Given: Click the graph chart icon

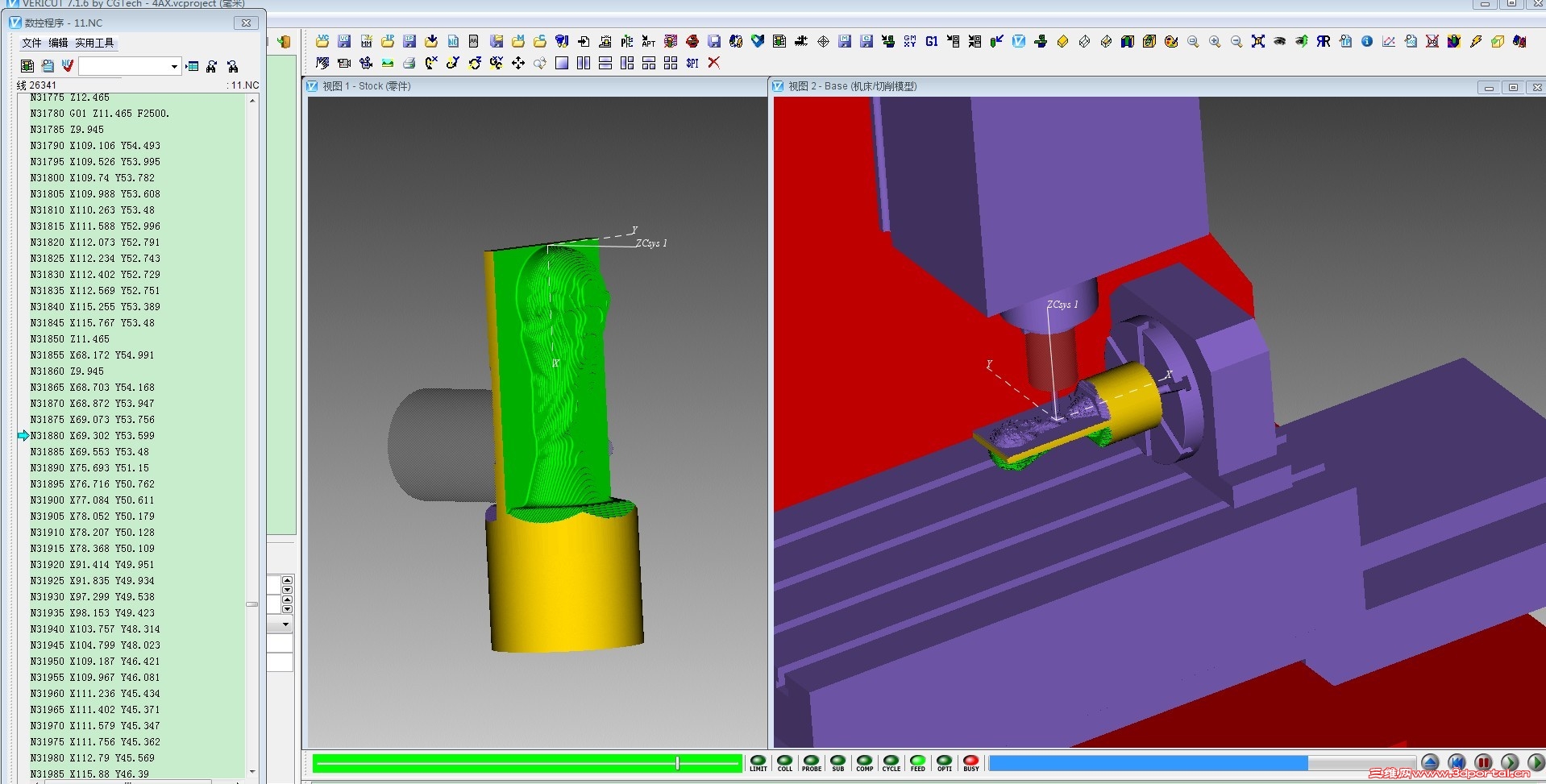Looking at the screenshot, I should tap(1389, 41).
